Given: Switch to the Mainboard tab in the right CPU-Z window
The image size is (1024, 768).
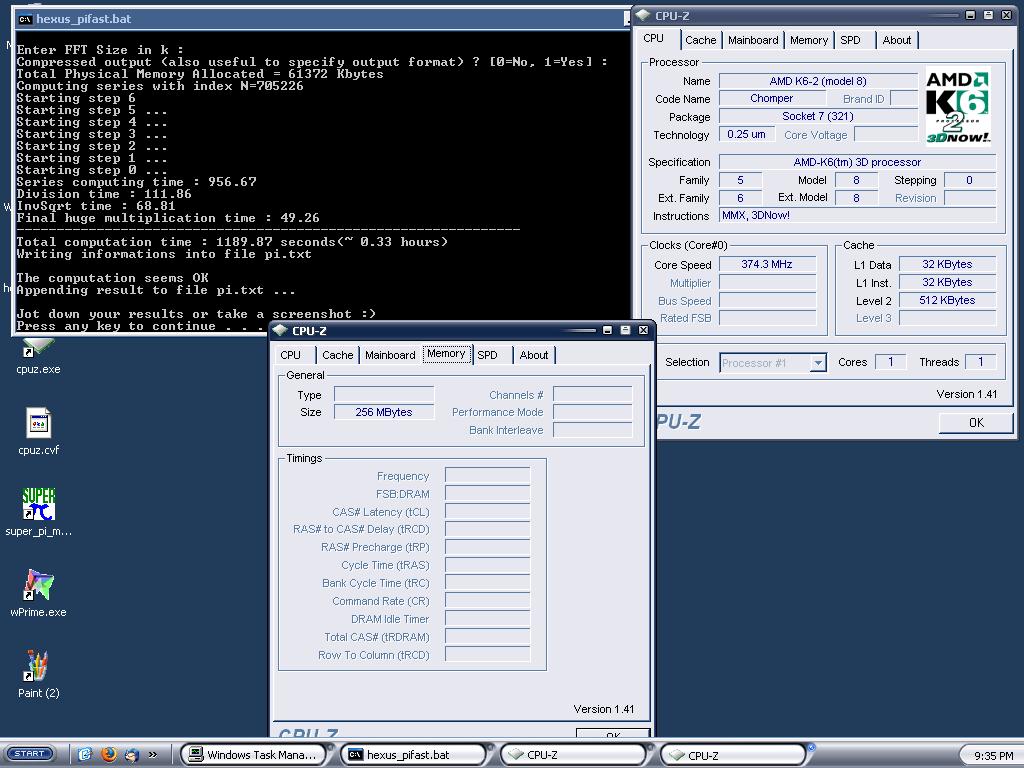Looking at the screenshot, I should click(x=753, y=40).
